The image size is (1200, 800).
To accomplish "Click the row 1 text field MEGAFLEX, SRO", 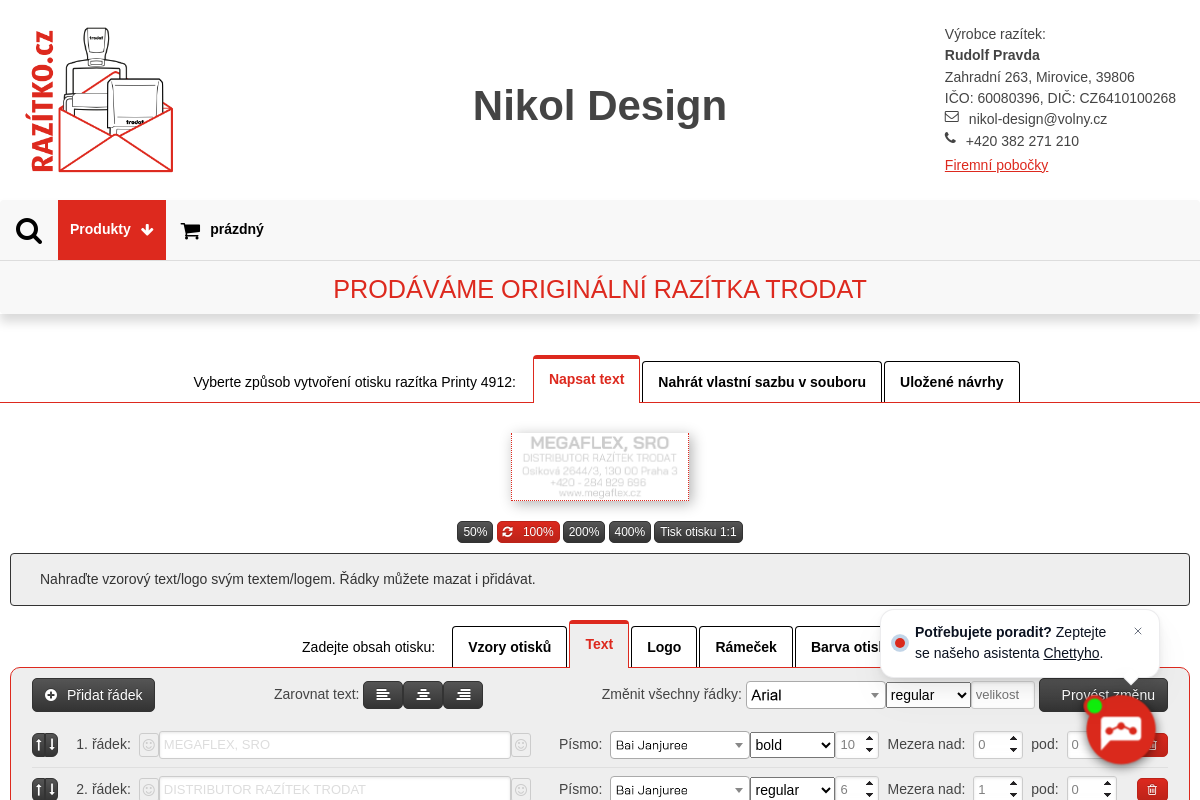I will tap(335, 745).
